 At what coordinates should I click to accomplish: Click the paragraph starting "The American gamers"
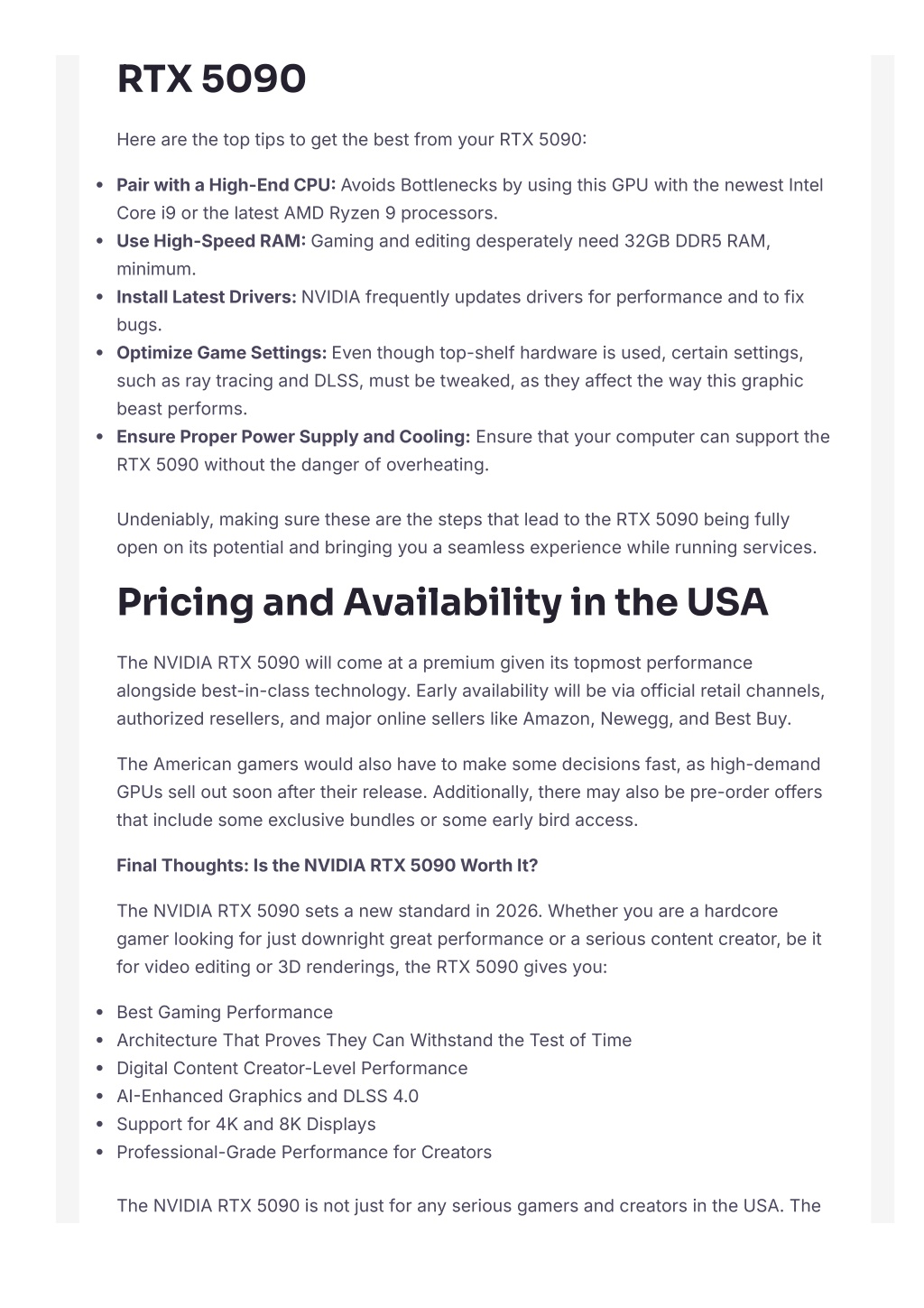468,792
